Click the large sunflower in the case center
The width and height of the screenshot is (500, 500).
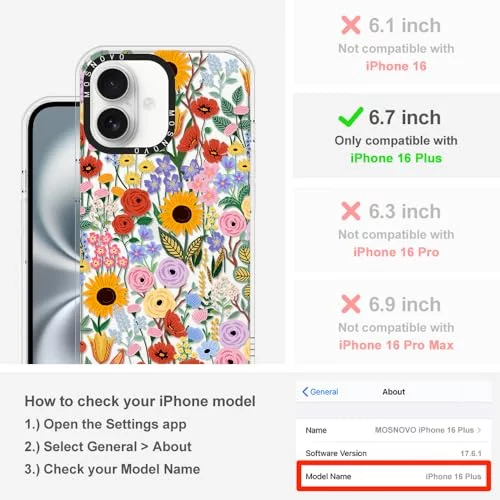click(x=181, y=213)
